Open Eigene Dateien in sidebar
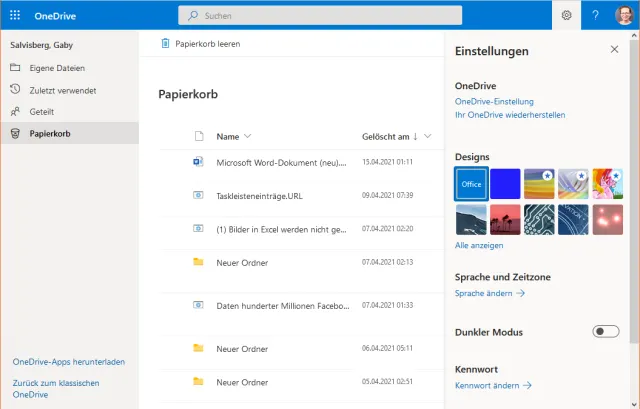The width and height of the screenshot is (640, 409). [x=57, y=68]
